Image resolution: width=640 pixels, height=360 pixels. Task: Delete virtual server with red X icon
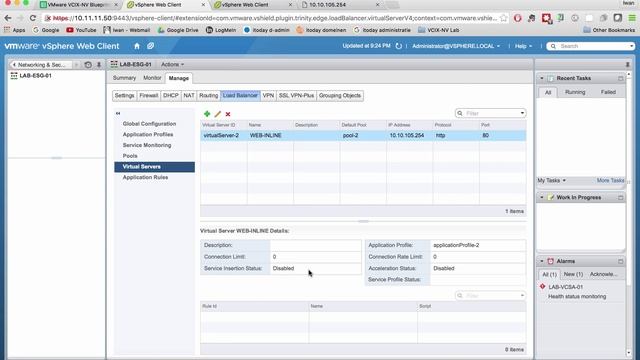[228, 114]
